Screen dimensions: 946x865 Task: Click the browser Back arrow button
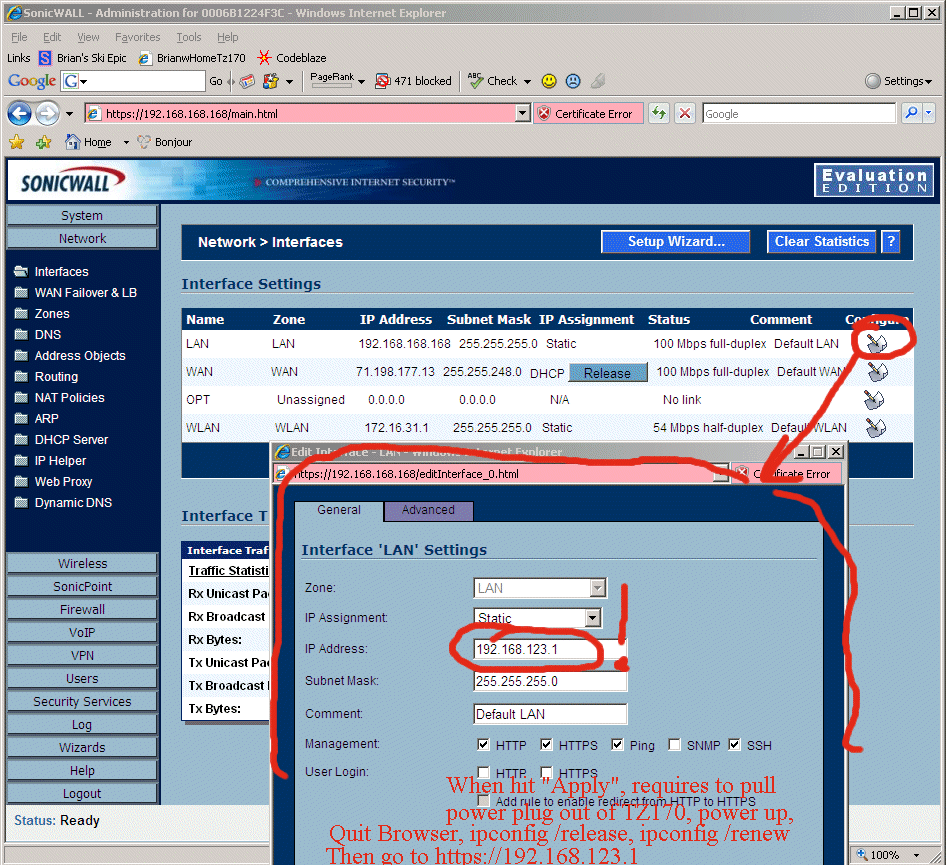click(19, 113)
